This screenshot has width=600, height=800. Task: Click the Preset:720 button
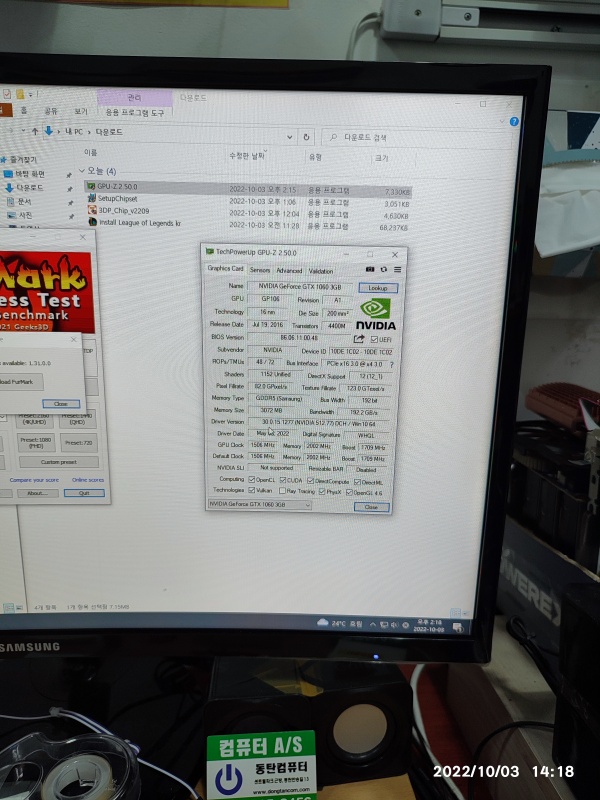pos(79,442)
